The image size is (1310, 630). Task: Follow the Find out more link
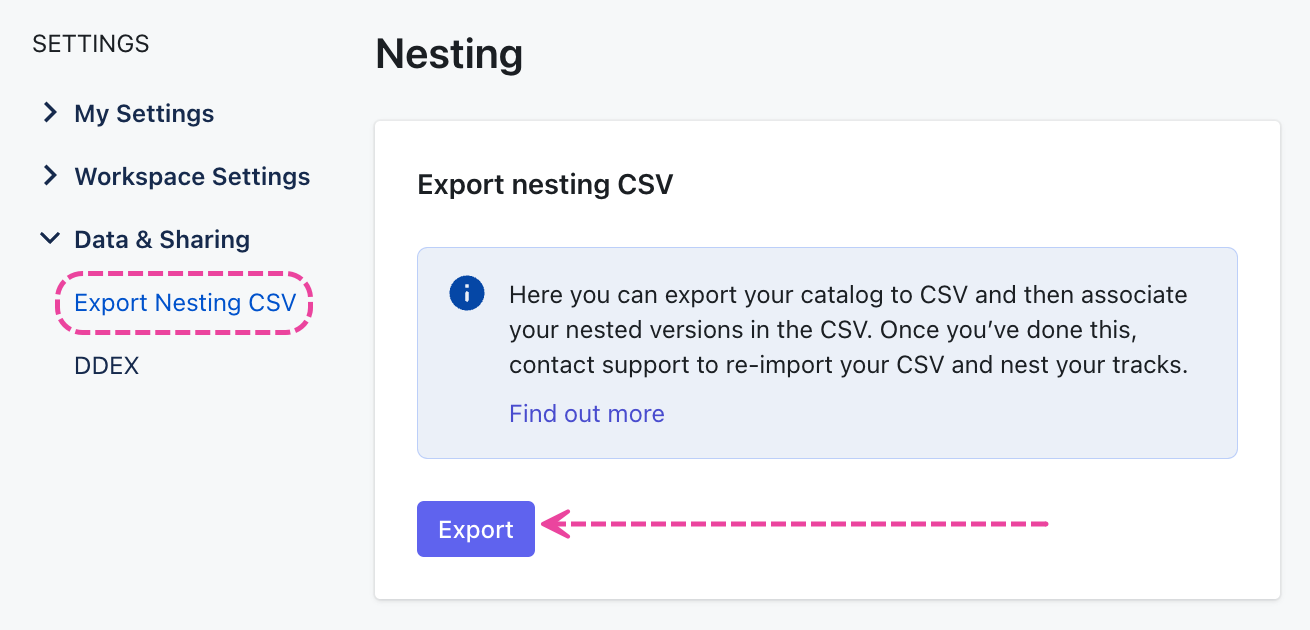586,414
